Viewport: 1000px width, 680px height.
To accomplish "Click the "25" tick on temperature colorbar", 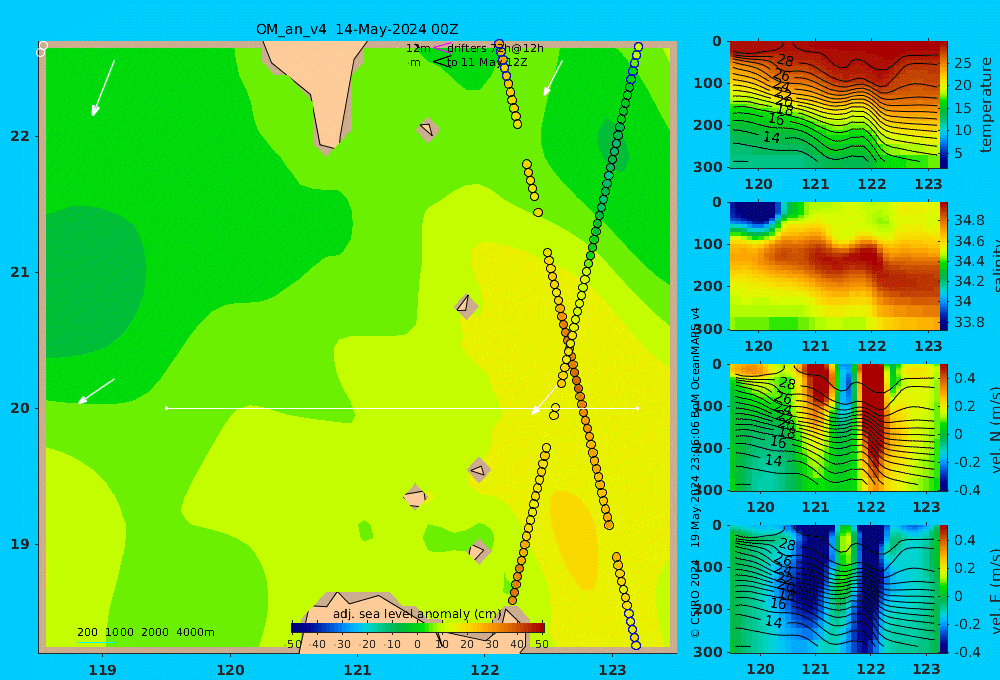I will [x=963, y=63].
